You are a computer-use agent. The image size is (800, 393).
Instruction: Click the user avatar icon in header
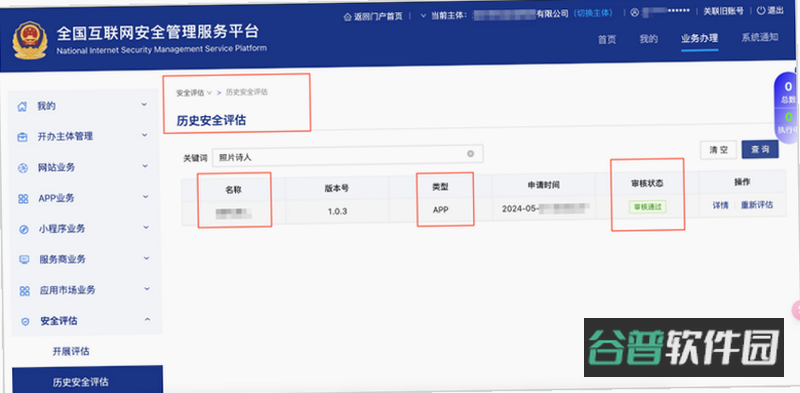[634, 13]
